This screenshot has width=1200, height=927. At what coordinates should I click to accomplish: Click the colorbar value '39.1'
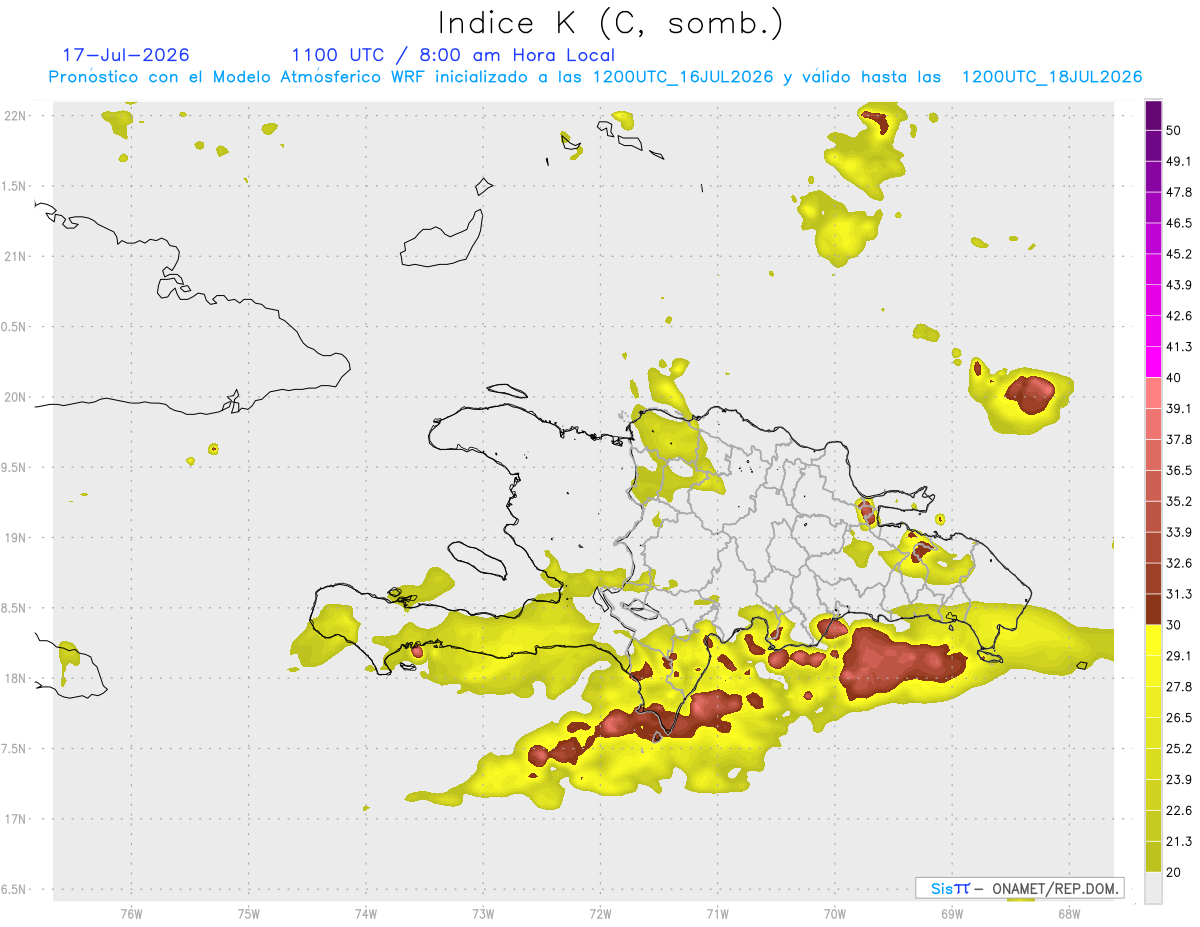(1179, 408)
